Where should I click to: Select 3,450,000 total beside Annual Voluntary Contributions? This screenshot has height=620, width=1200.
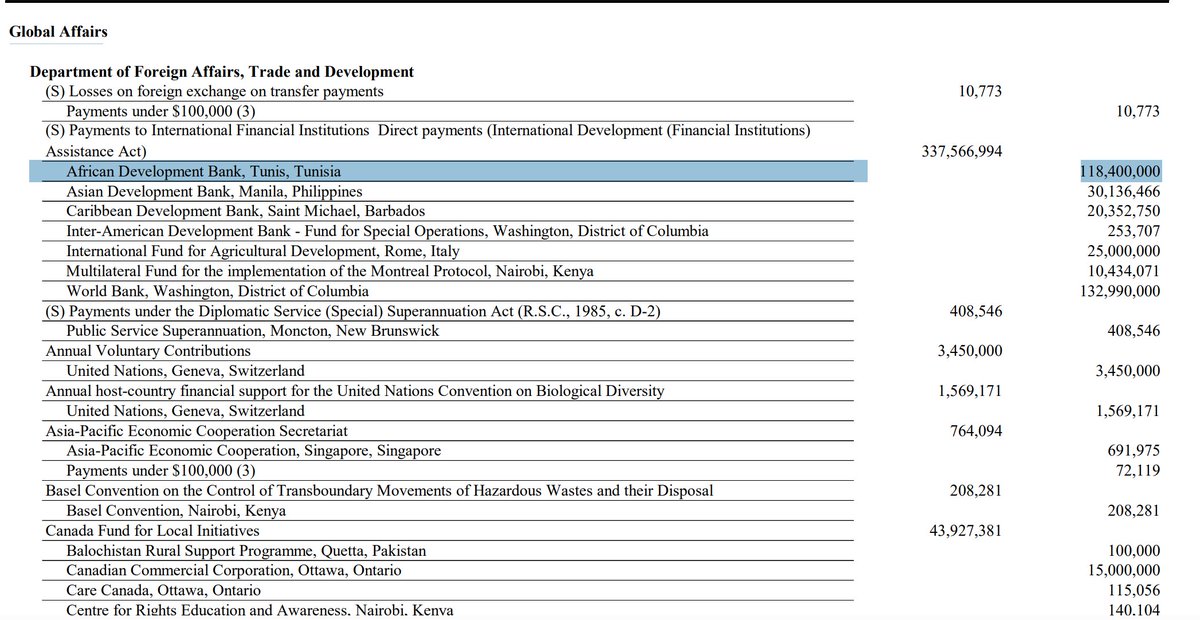[970, 351]
